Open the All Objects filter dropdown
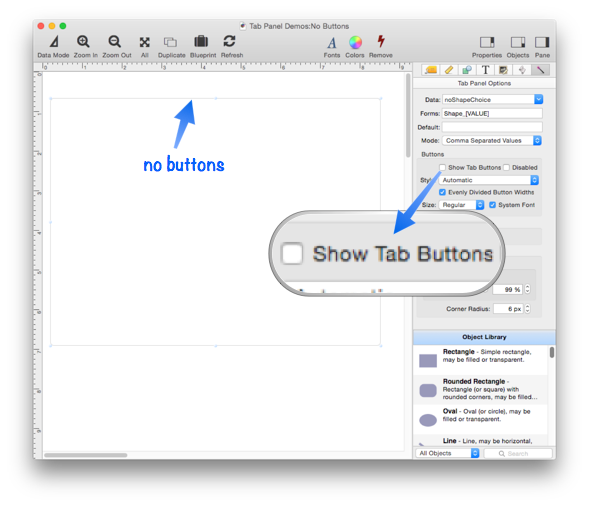This screenshot has width=589, height=506. click(447, 453)
